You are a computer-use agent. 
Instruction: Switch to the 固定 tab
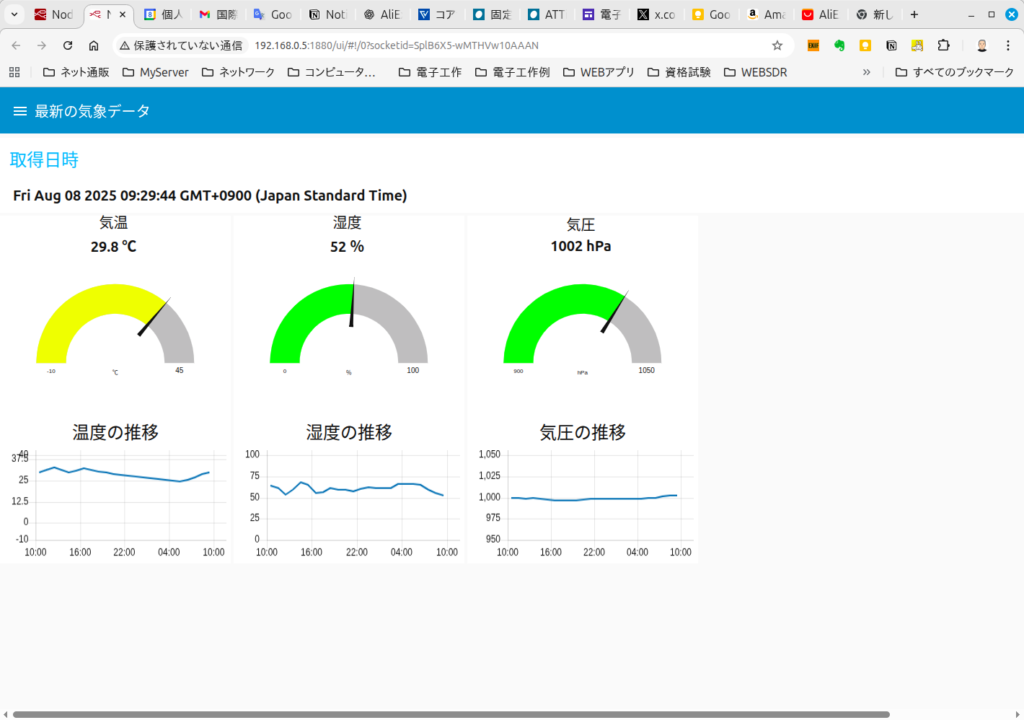point(492,14)
